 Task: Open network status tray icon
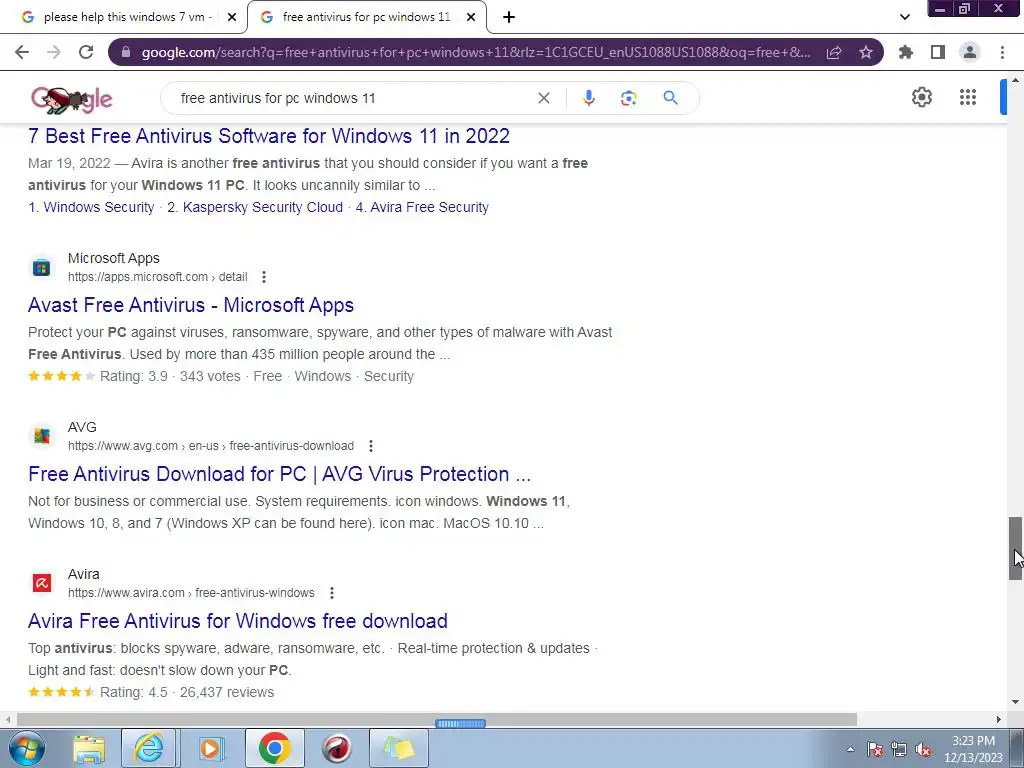pos(899,750)
